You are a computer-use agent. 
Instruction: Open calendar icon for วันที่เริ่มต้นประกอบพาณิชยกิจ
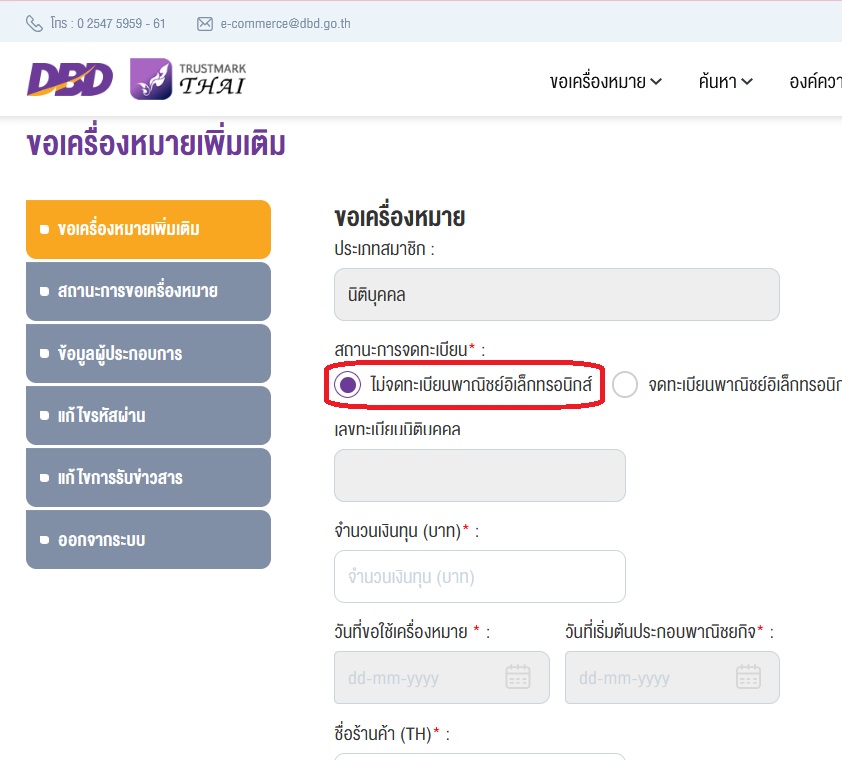[x=748, y=677]
